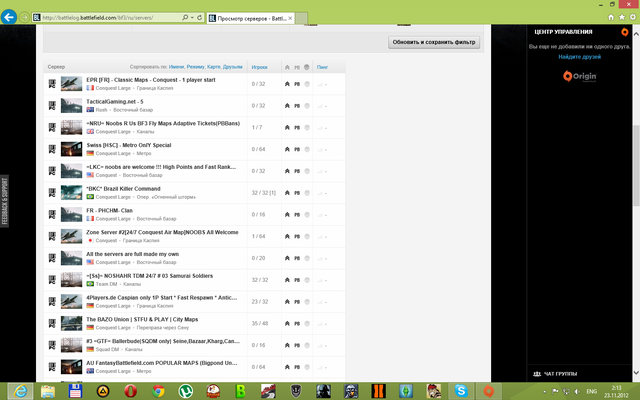Image resolution: width=640 pixels, height=400 pixels.
Task: Sort servers by 'Друзьям'
Action: (233, 67)
